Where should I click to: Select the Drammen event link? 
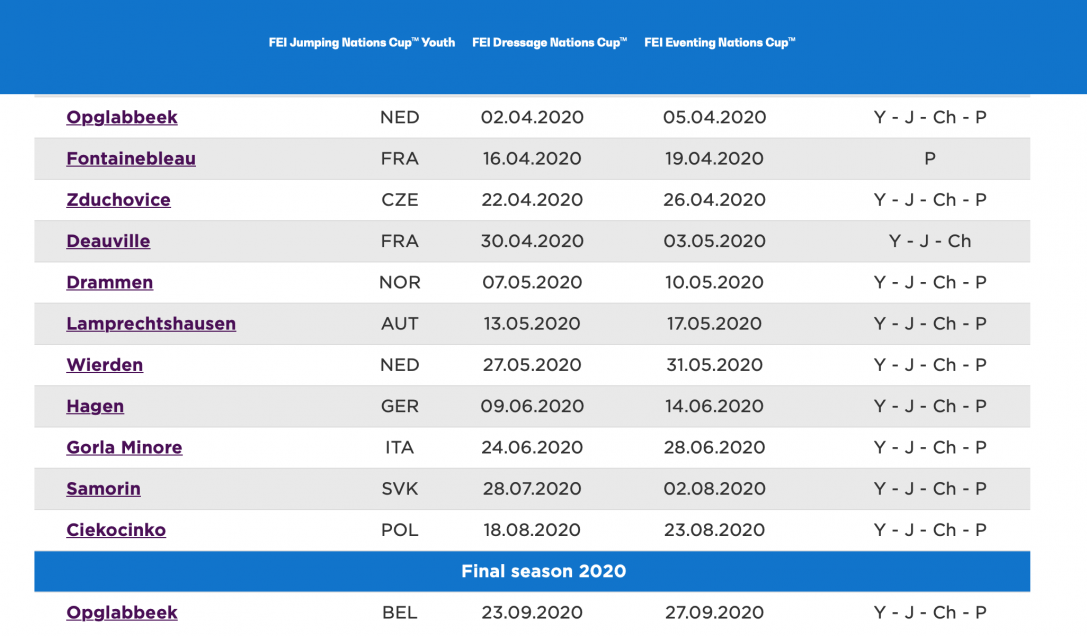point(110,282)
